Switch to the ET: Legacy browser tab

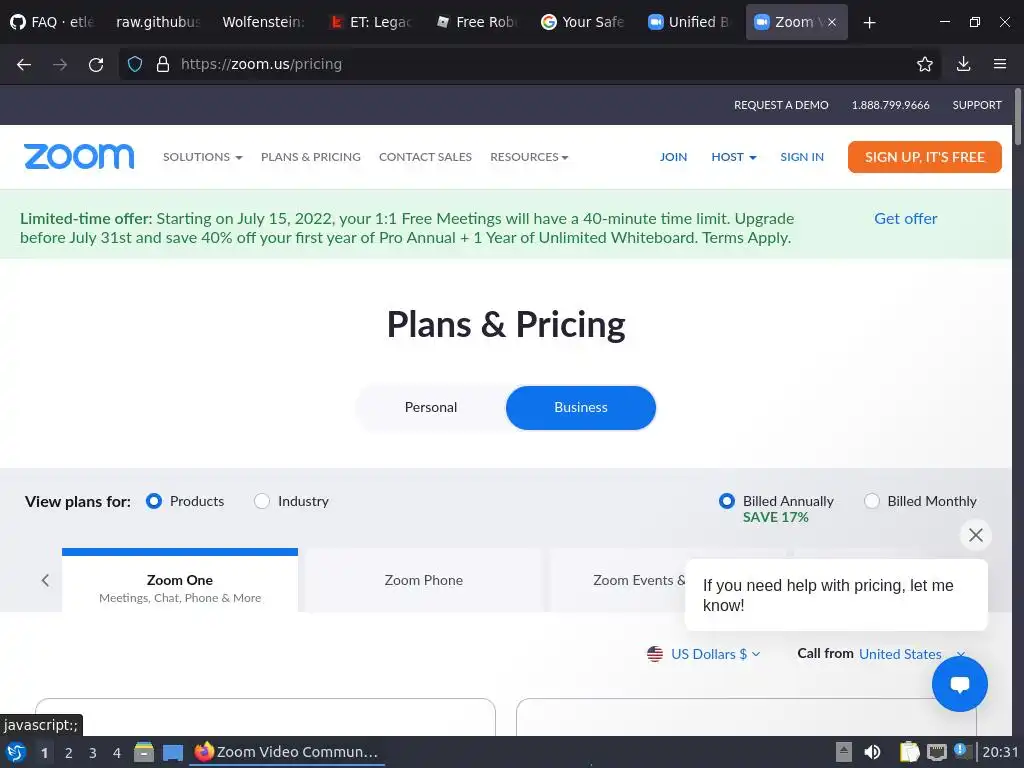371,22
